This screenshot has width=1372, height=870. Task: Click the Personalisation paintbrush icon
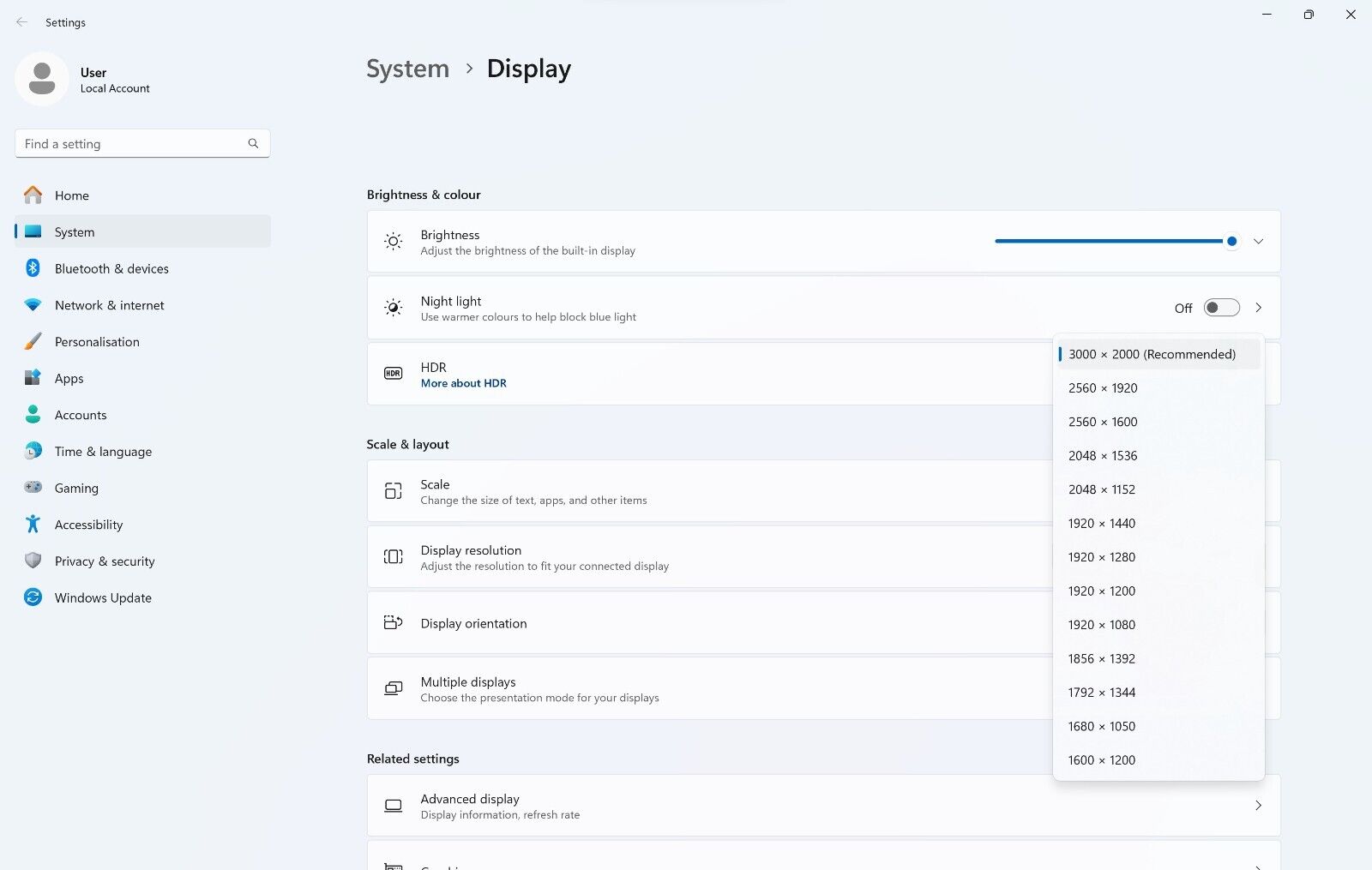(x=33, y=341)
